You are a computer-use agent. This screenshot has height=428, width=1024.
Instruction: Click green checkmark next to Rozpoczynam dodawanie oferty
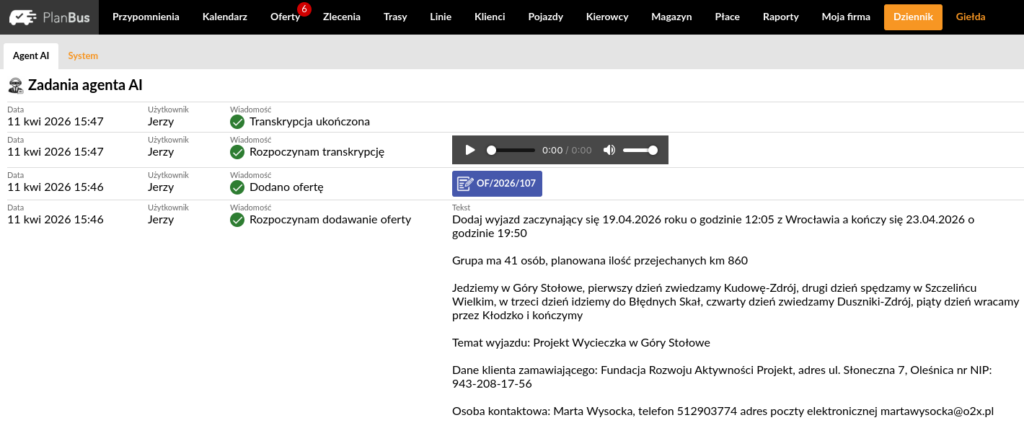pyautogui.click(x=237, y=220)
